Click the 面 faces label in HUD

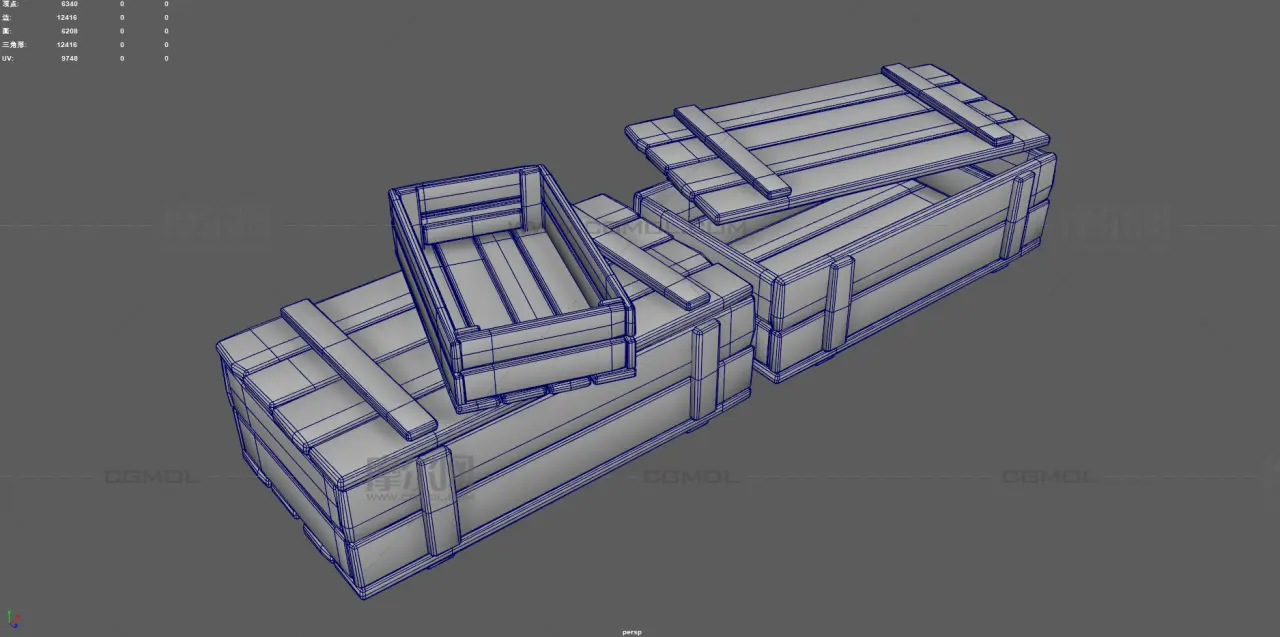[7, 31]
